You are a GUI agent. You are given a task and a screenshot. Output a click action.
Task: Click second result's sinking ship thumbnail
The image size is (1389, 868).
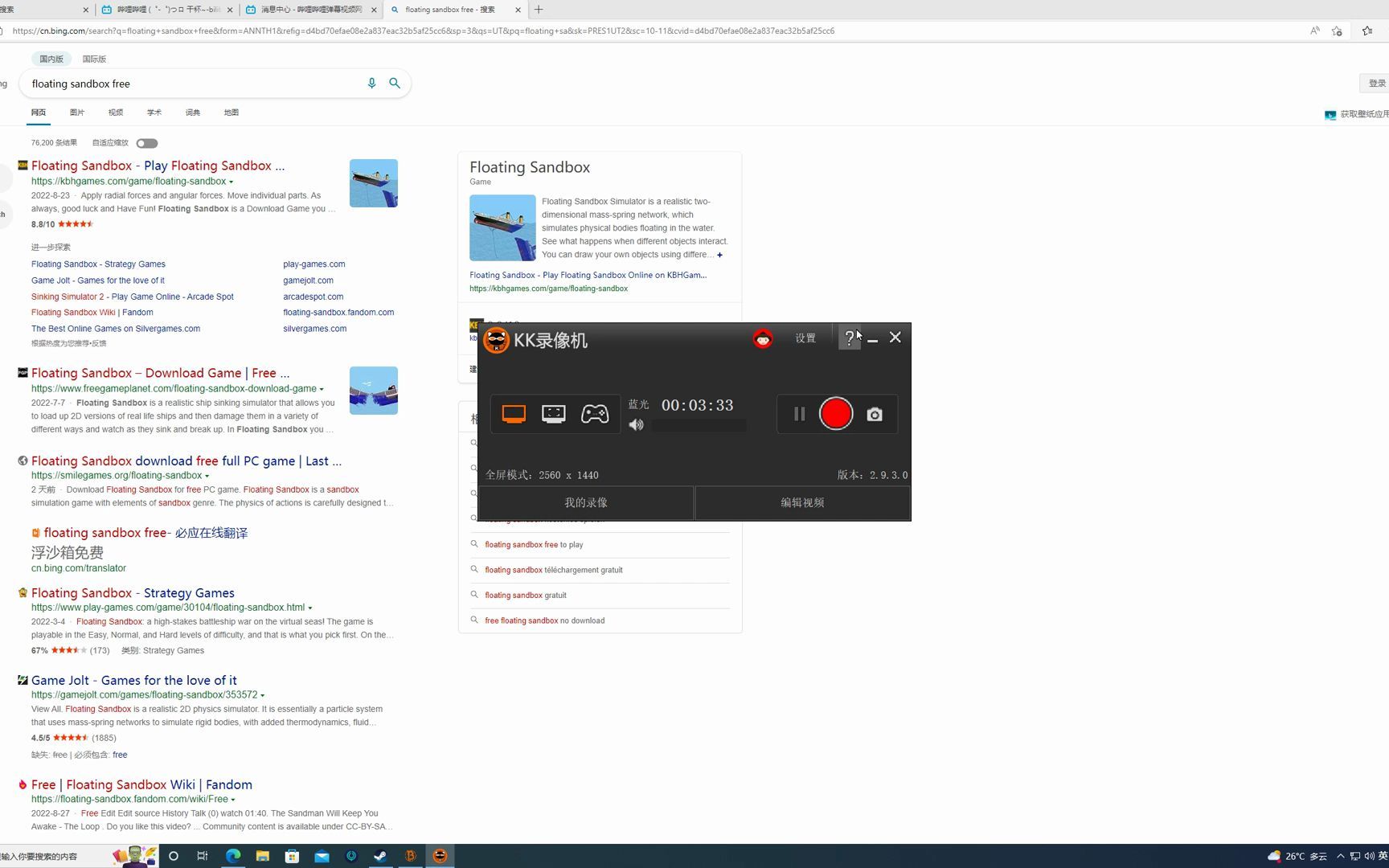tap(374, 391)
